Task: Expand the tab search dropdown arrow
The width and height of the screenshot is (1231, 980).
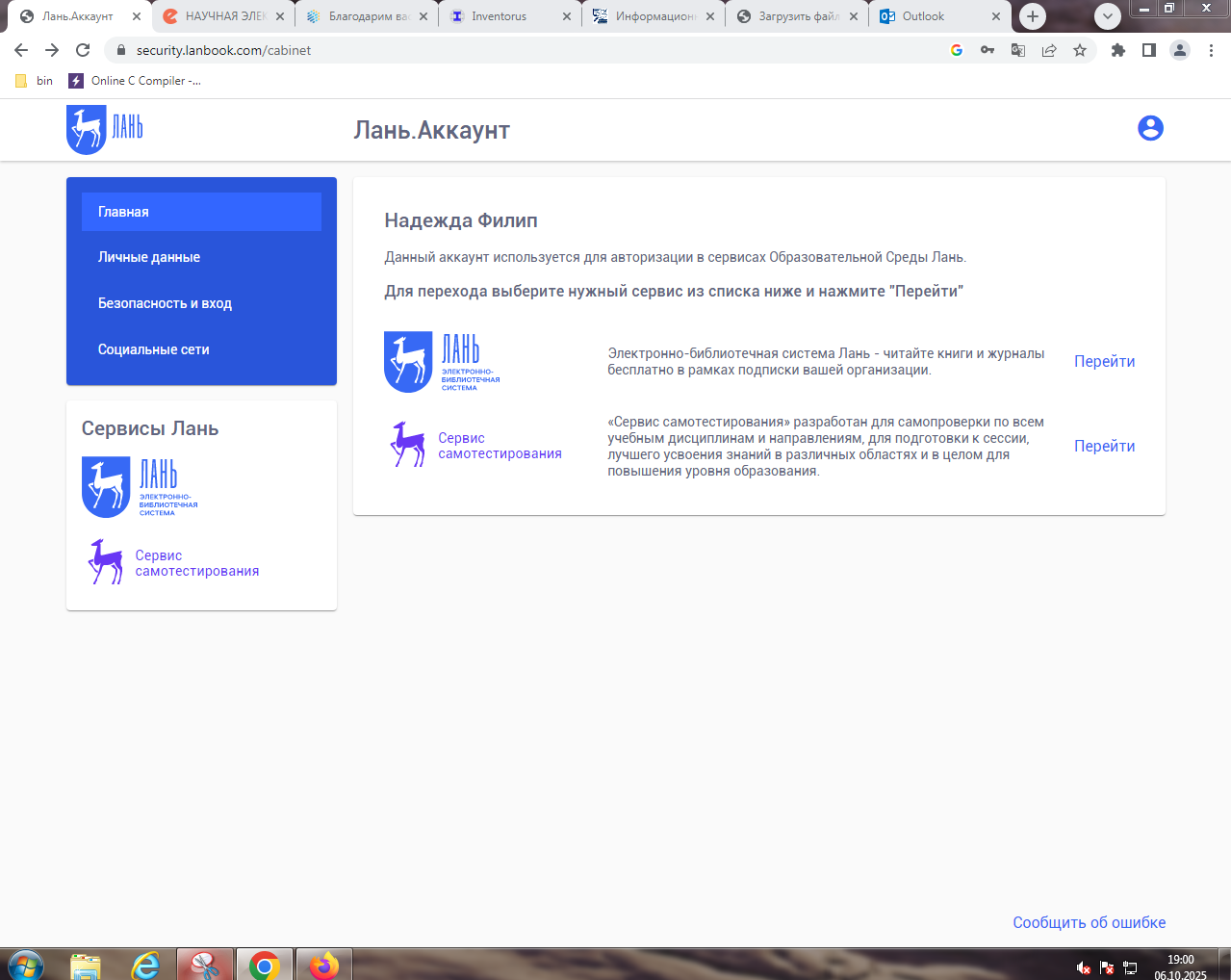Action: pyautogui.click(x=1108, y=16)
